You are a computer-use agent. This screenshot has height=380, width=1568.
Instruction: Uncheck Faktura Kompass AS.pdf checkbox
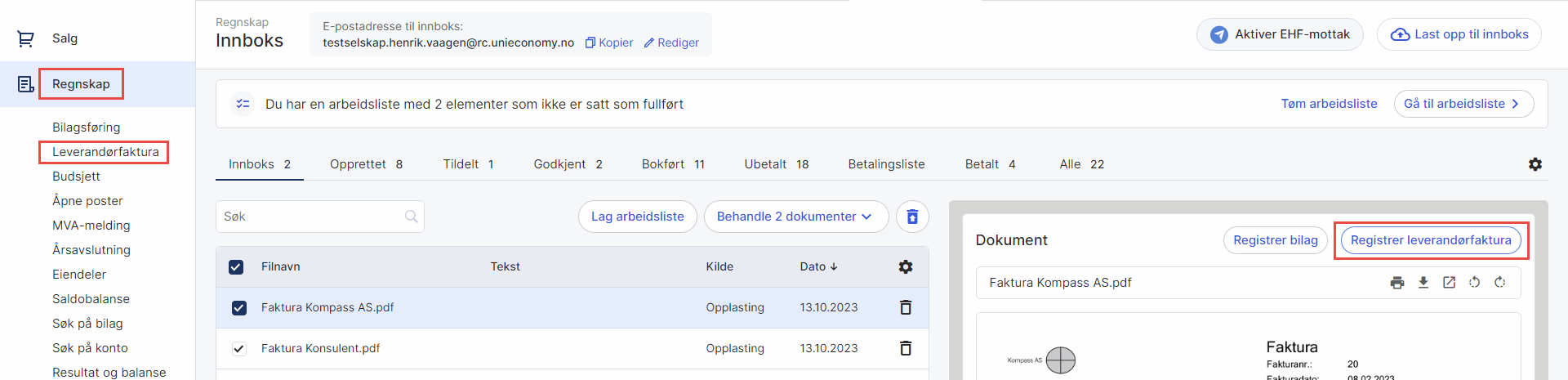[238, 308]
